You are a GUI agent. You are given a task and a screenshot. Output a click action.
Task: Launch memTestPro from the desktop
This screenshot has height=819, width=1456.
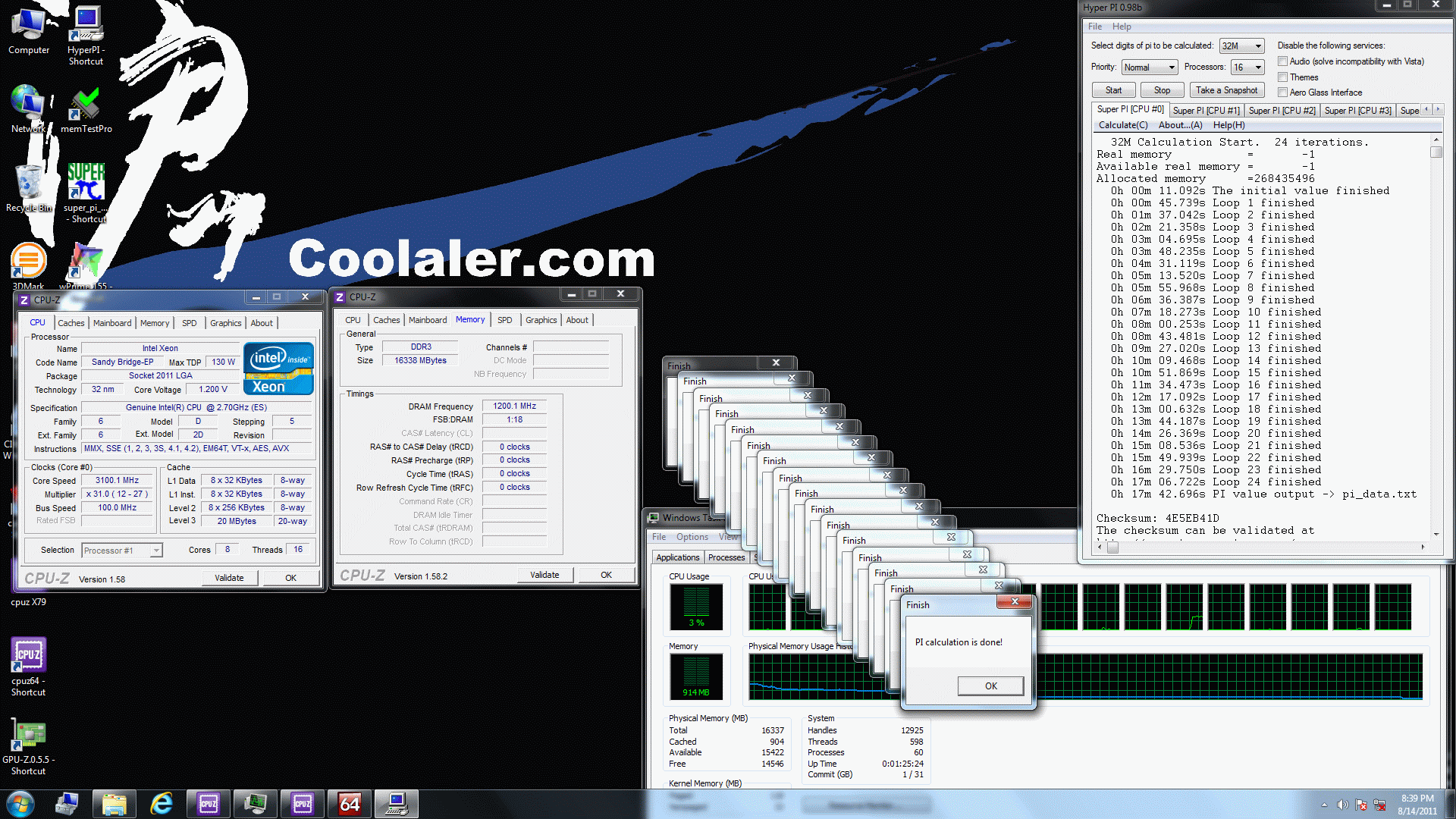click(86, 110)
